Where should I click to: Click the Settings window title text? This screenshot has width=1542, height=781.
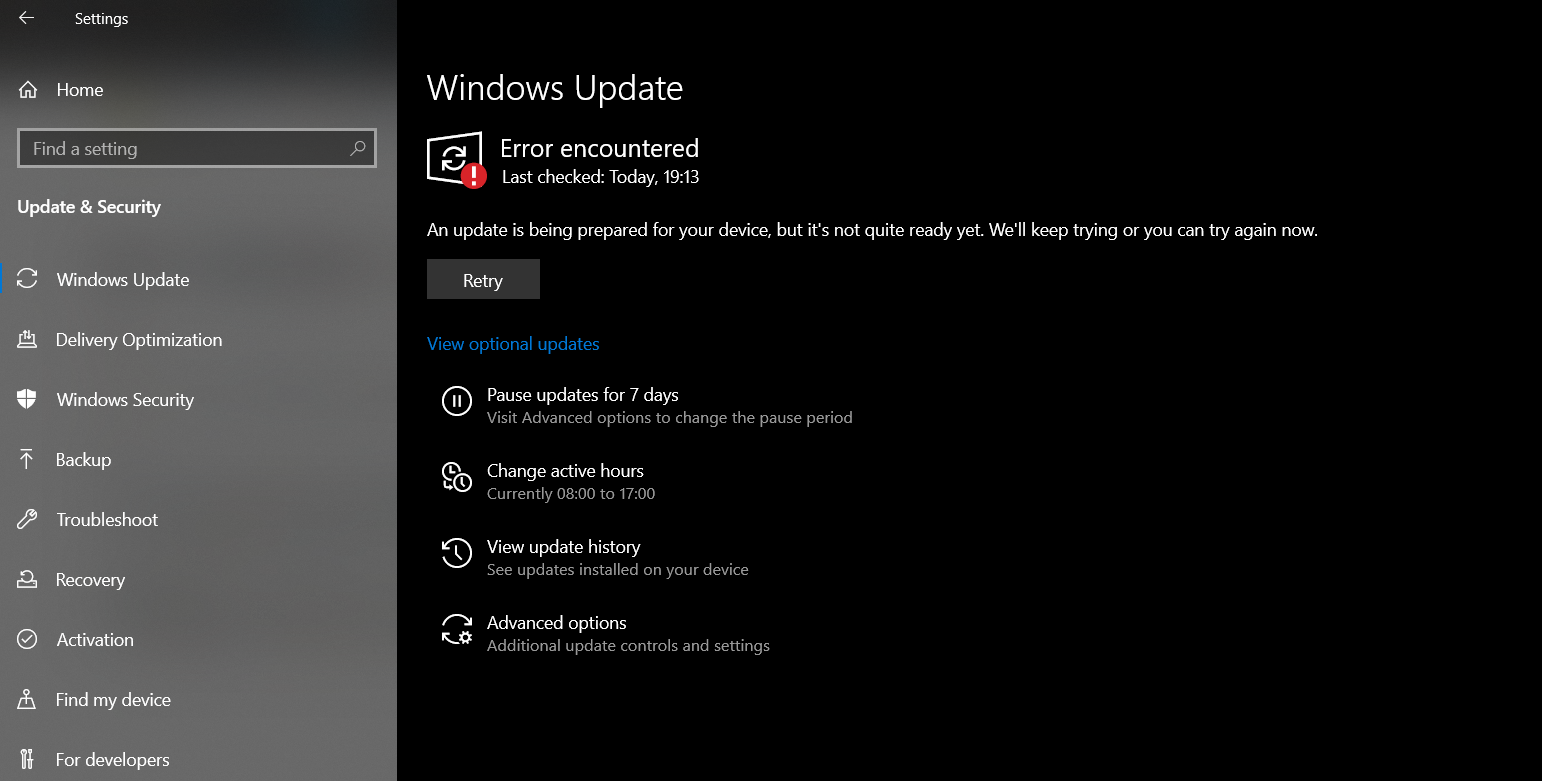101,18
